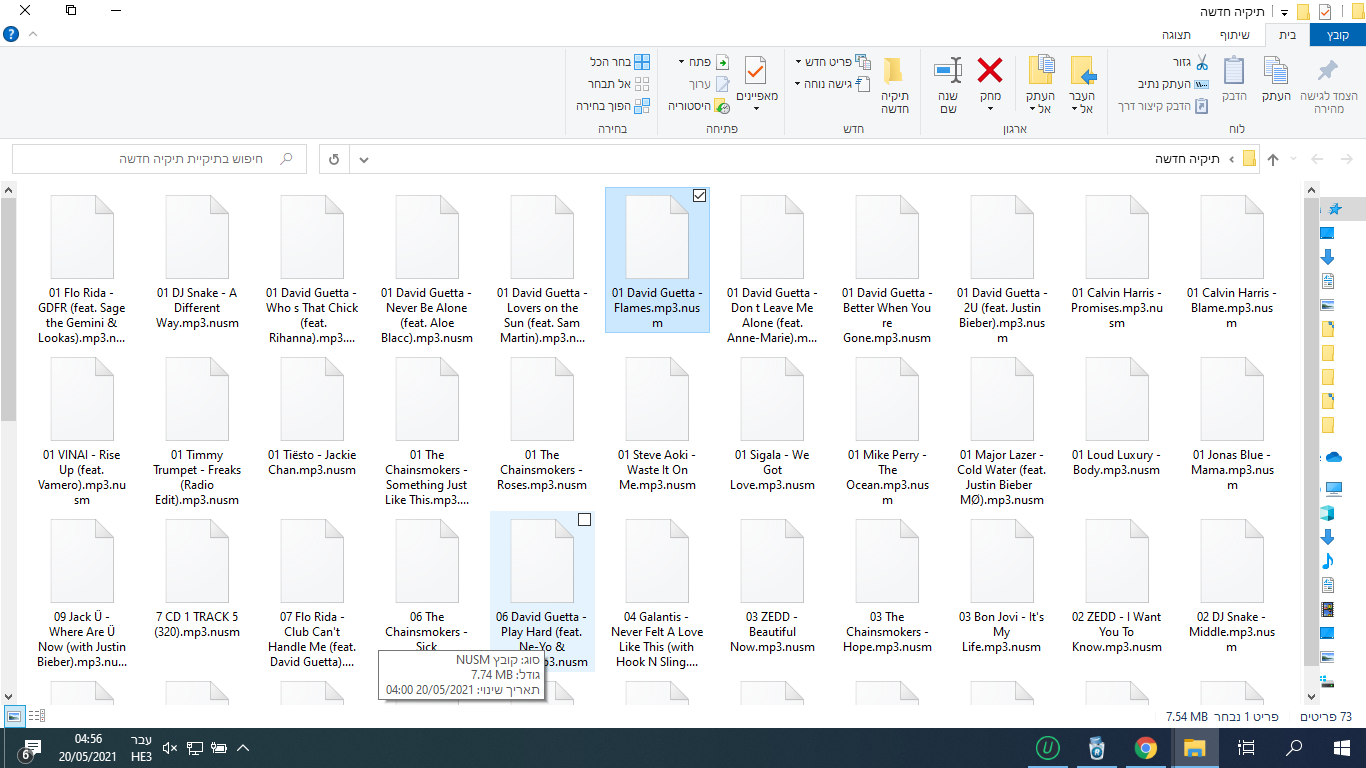Switch to the Home (בית) tab
This screenshot has width=1366, height=768.
(x=1288, y=34)
